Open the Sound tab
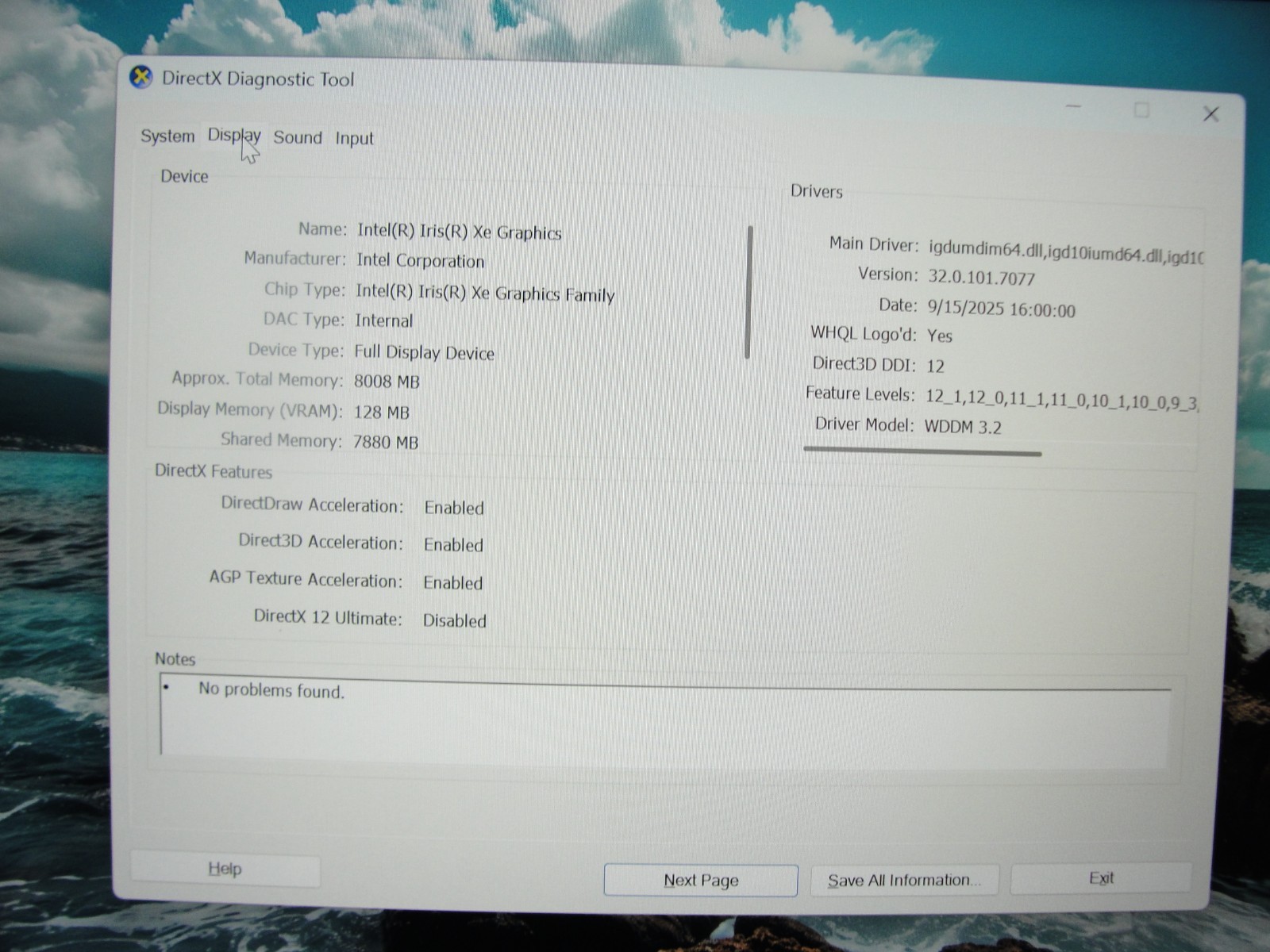This screenshot has width=1270, height=952. click(298, 137)
